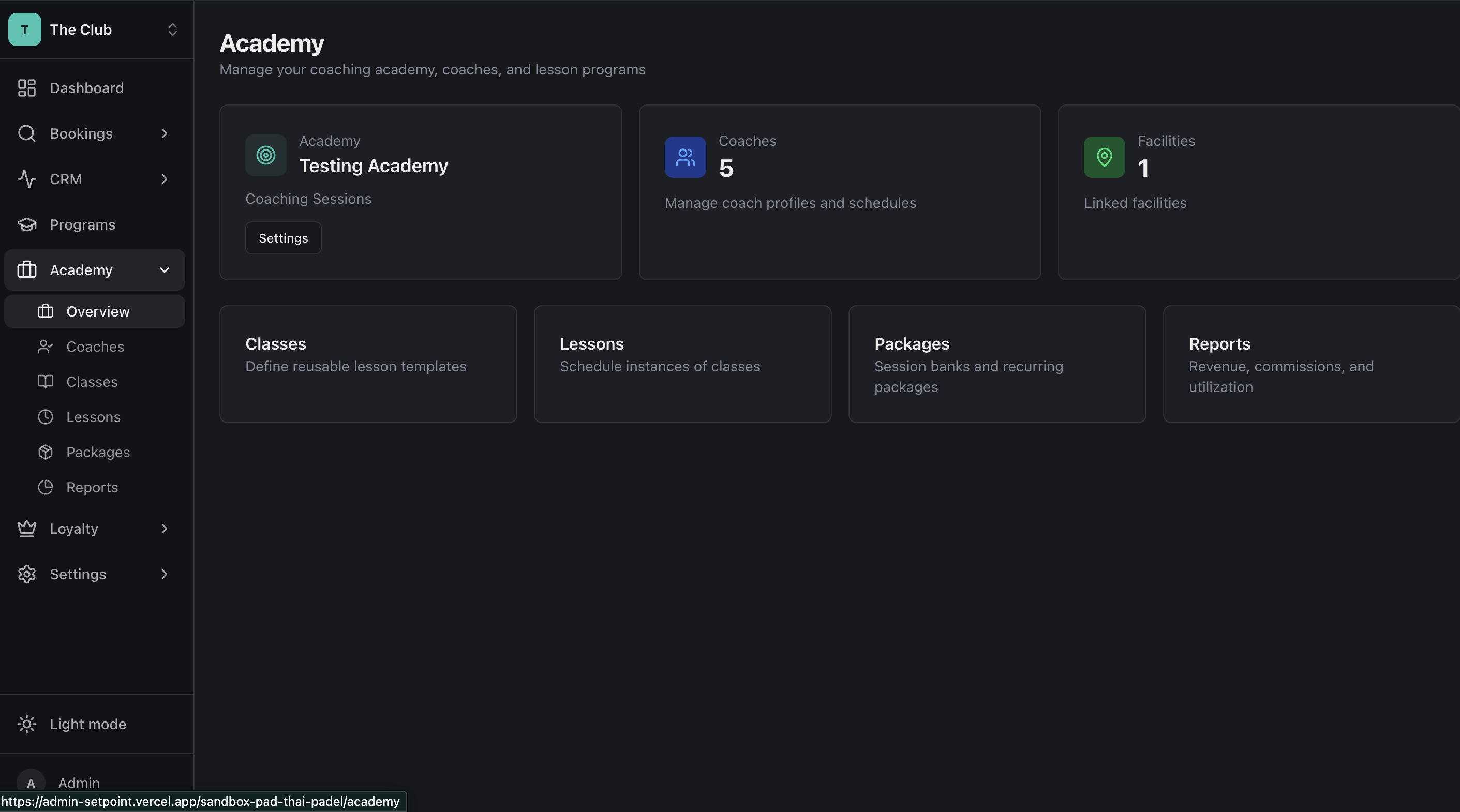Click the teal target icon on Academy card

266,155
